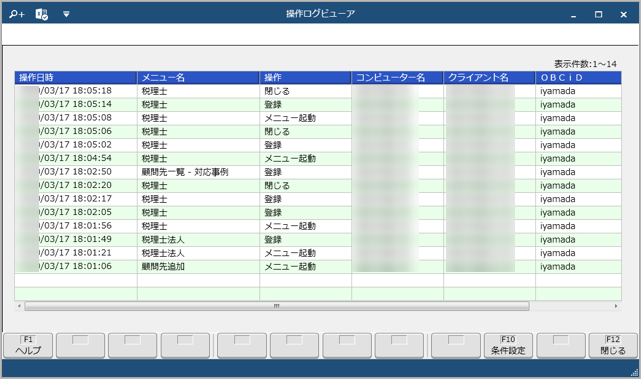Click the メニュー名 column header

(x=198, y=77)
